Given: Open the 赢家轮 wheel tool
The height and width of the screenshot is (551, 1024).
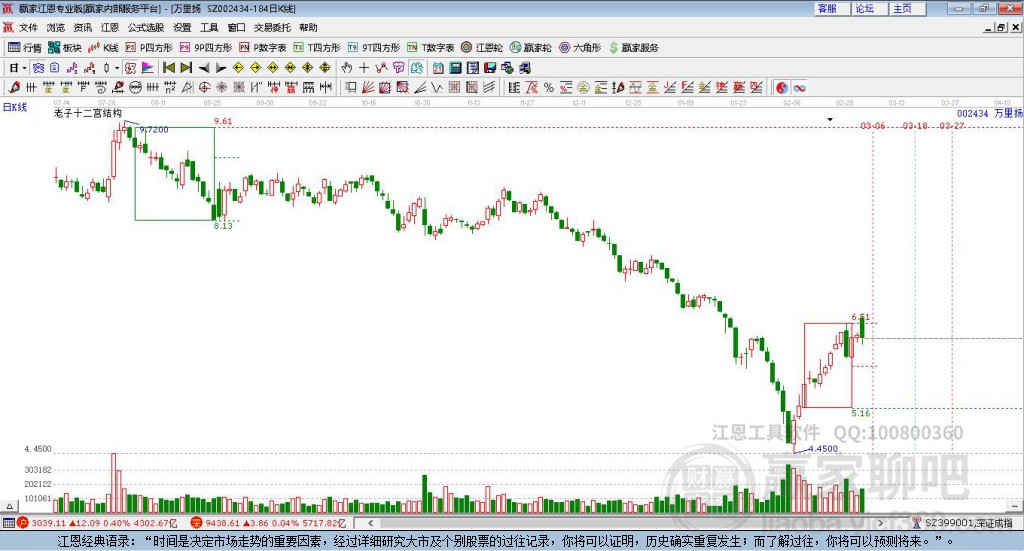Looking at the screenshot, I should (x=531, y=48).
